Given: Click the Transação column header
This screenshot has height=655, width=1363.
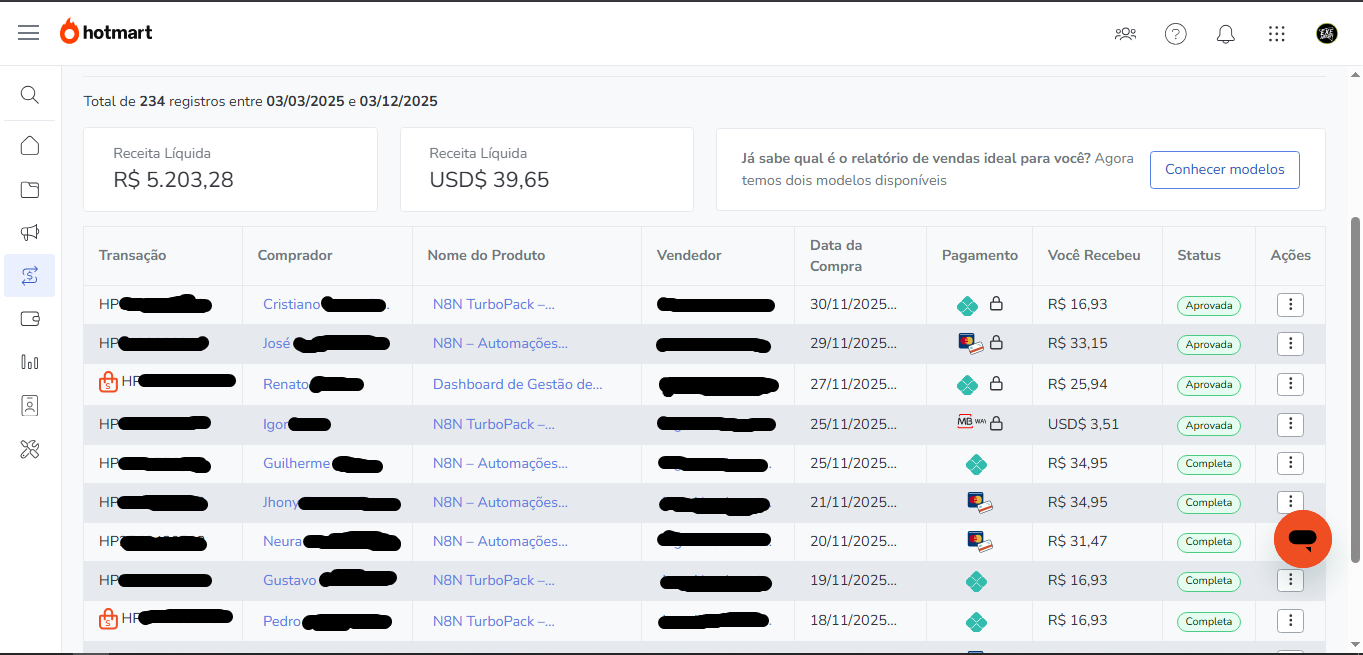Looking at the screenshot, I should [x=133, y=255].
